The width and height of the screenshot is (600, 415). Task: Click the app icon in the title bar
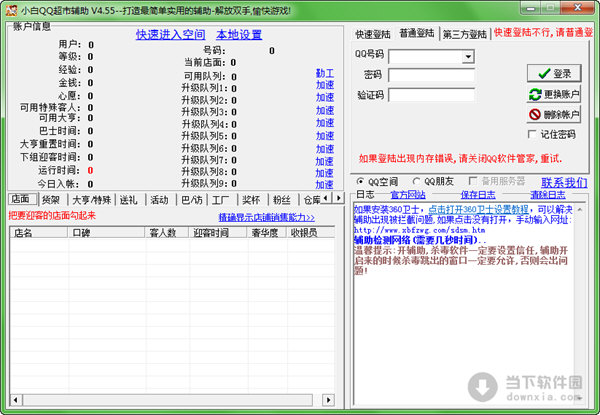pos(11,10)
